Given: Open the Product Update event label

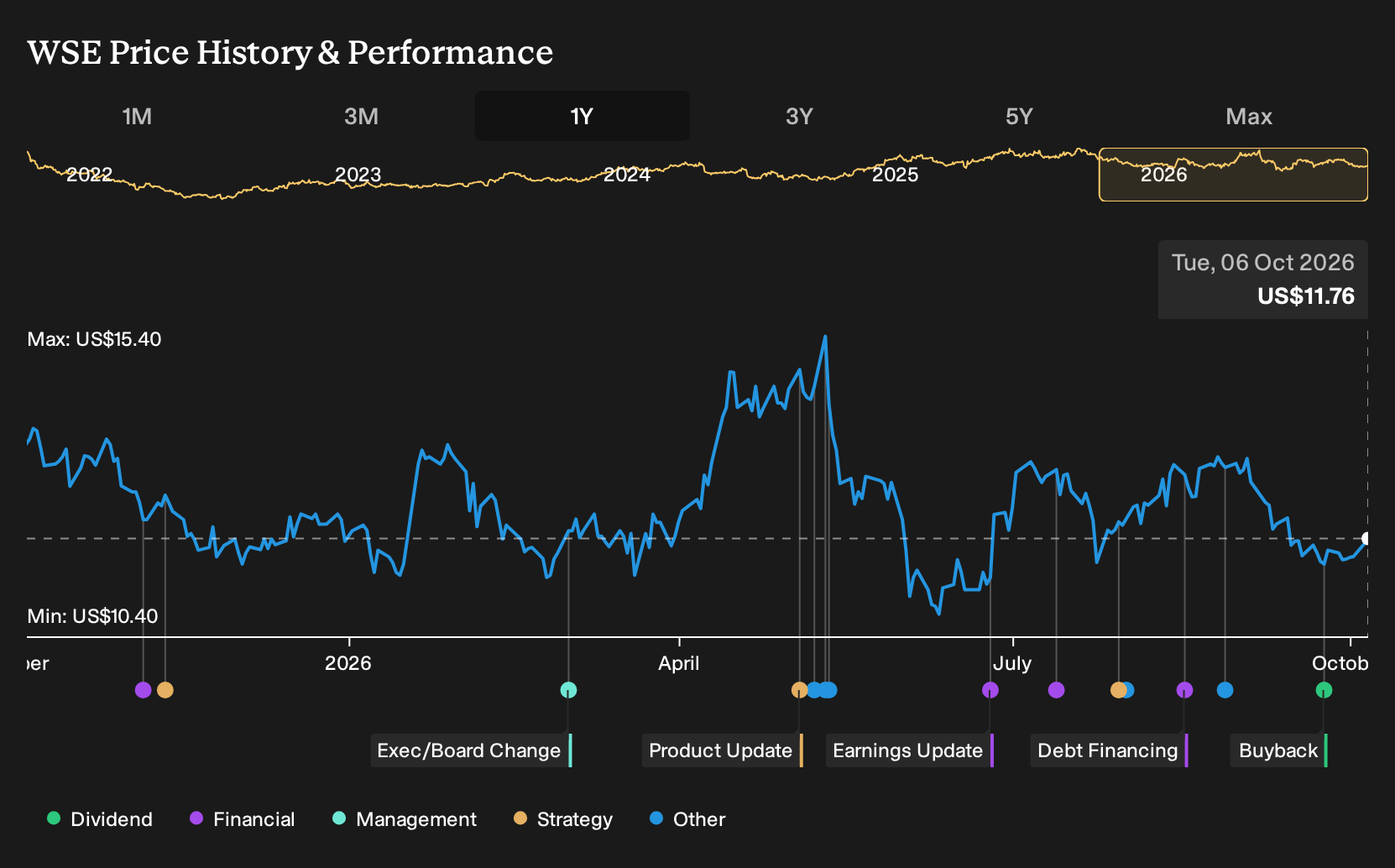Looking at the screenshot, I should [723, 750].
